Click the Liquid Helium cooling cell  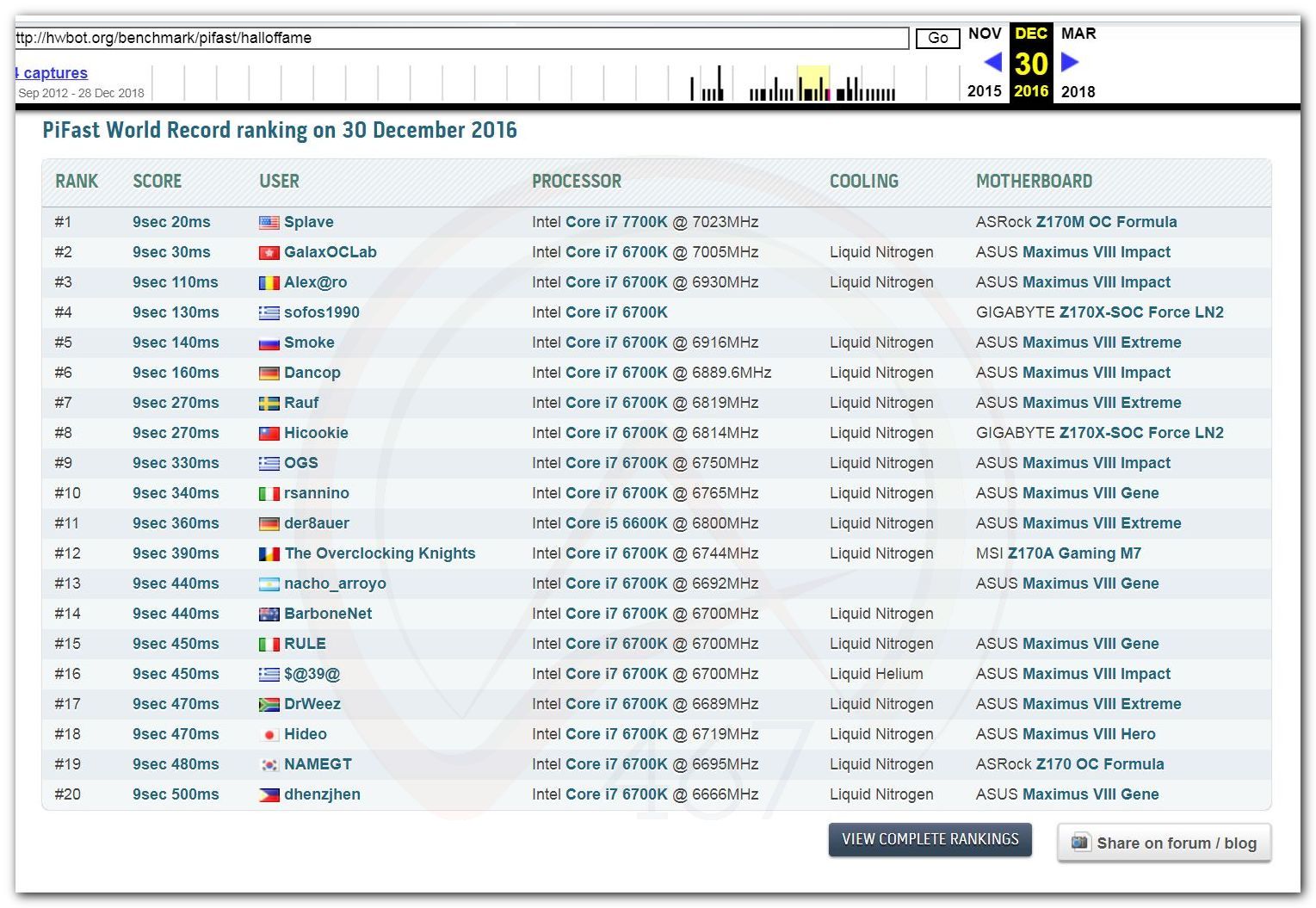tap(876, 674)
